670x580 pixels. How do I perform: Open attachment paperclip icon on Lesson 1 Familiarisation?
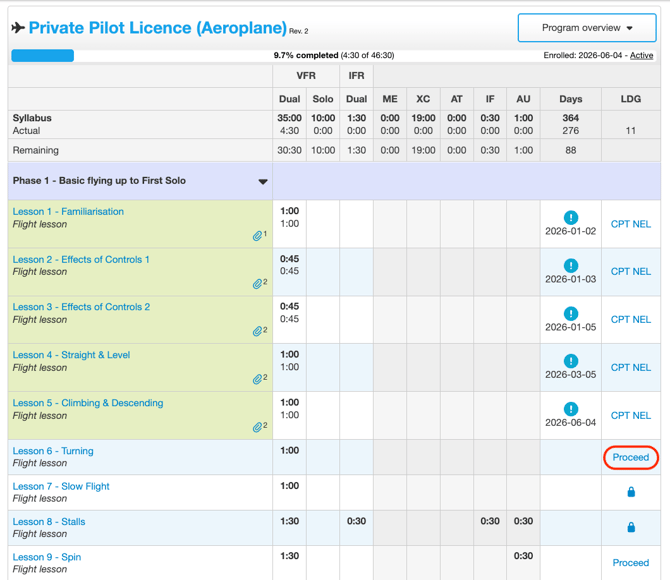257,236
